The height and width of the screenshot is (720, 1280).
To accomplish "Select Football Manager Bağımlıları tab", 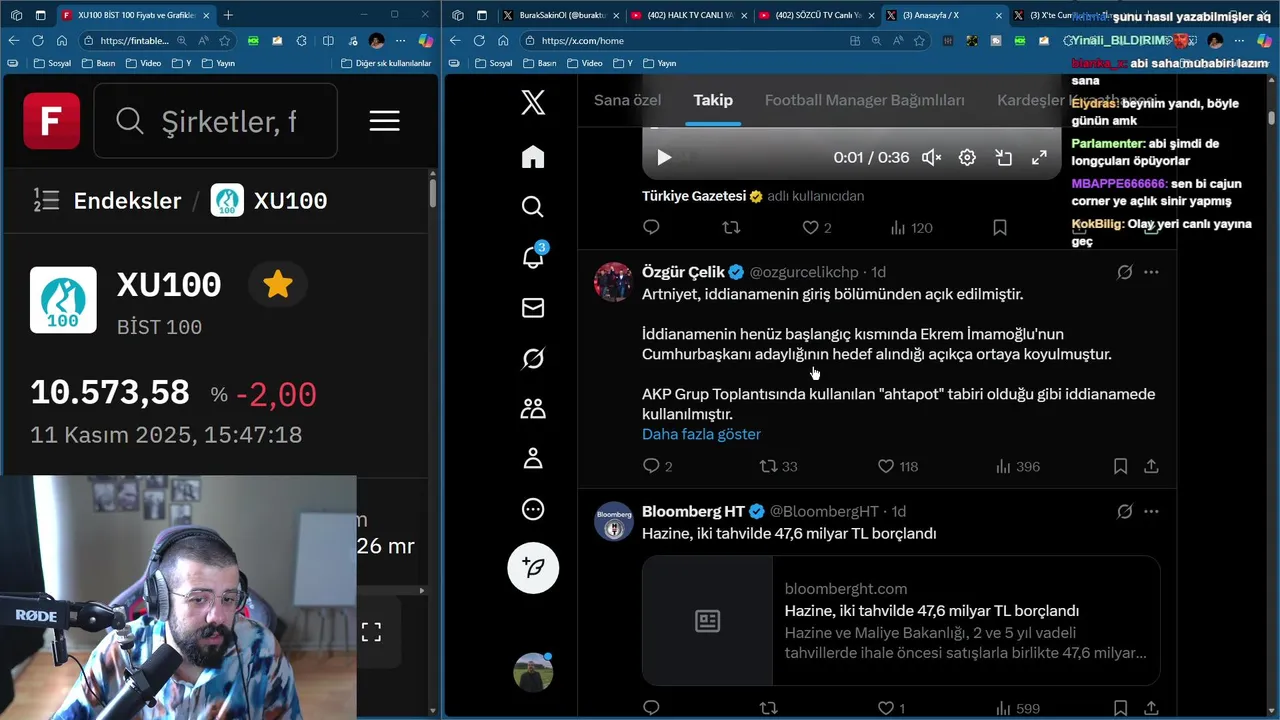I will tap(865, 100).
